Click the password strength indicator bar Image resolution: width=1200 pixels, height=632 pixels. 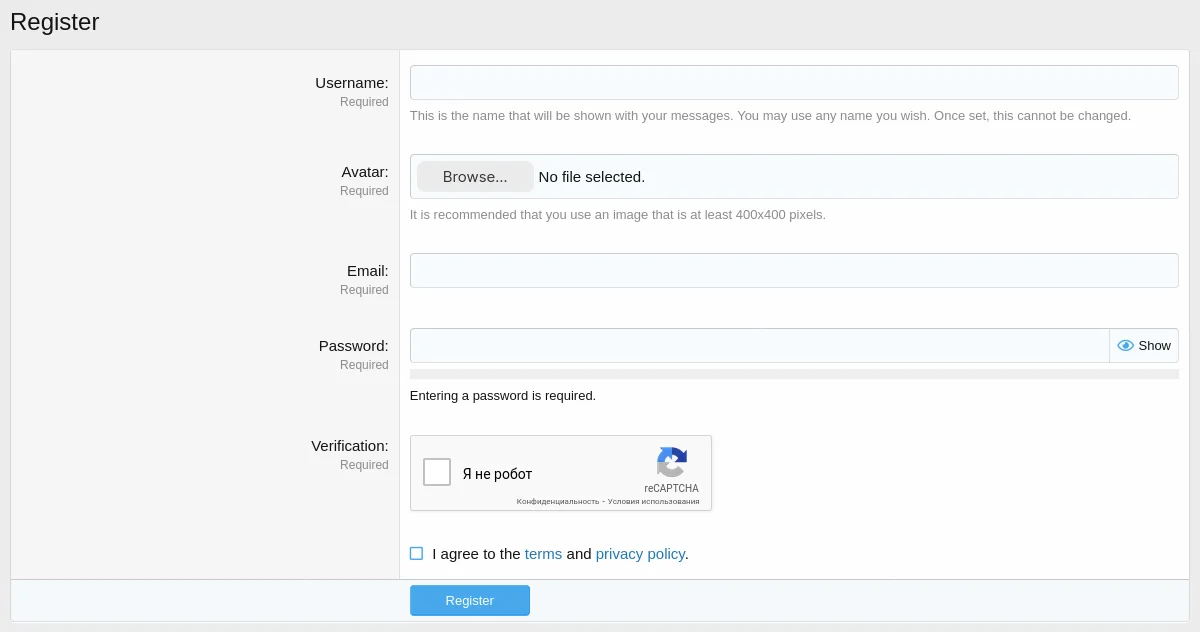pyautogui.click(x=794, y=373)
